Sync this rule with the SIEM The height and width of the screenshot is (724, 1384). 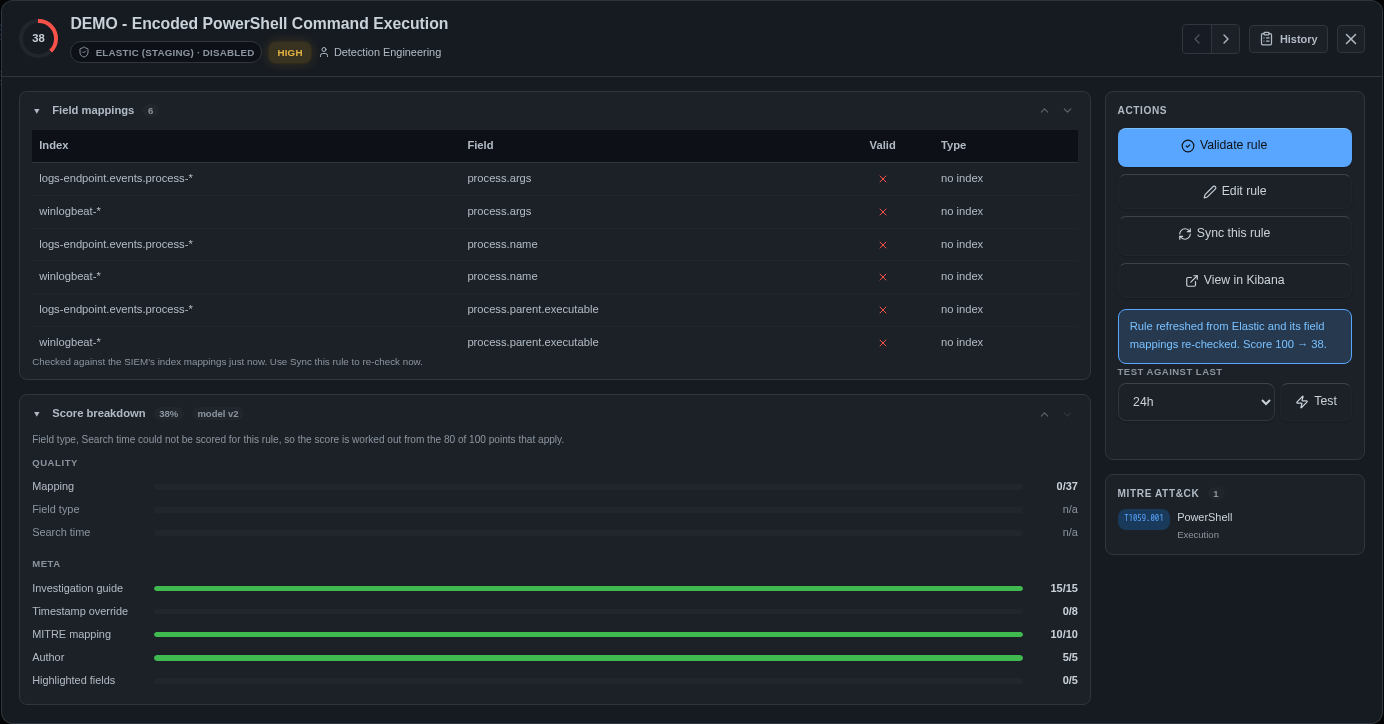(1235, 233)
